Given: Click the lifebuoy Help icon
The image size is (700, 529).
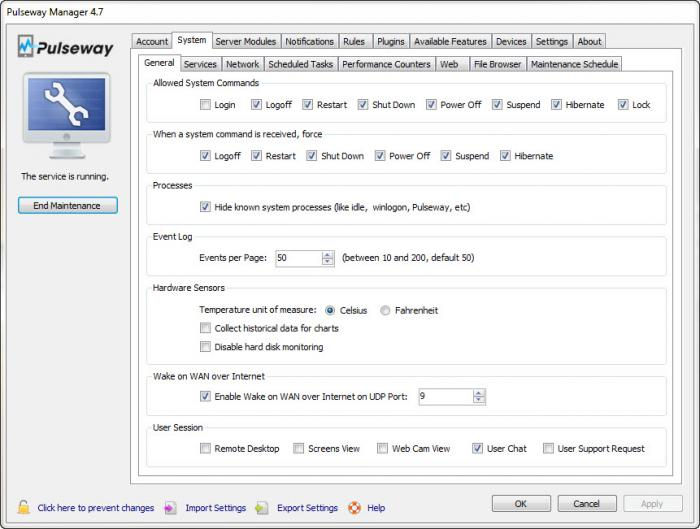Looking at the screenshot, I should pos(354,508).
